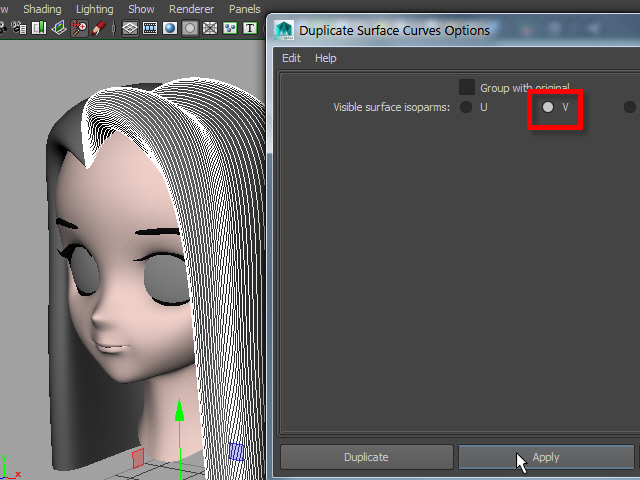Open the Renderer viewport menu
Viewport: 640px width, 480px height.
pyautogui.click(x=191, y=9)
